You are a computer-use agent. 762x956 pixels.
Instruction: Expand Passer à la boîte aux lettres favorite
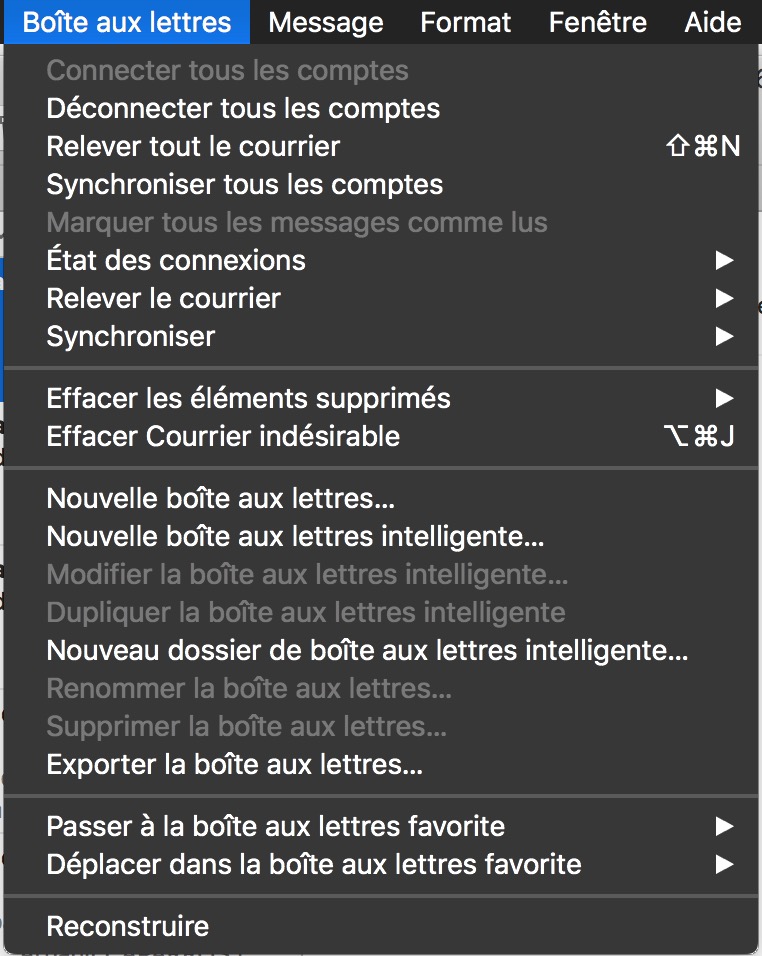(x=275, y=826)
